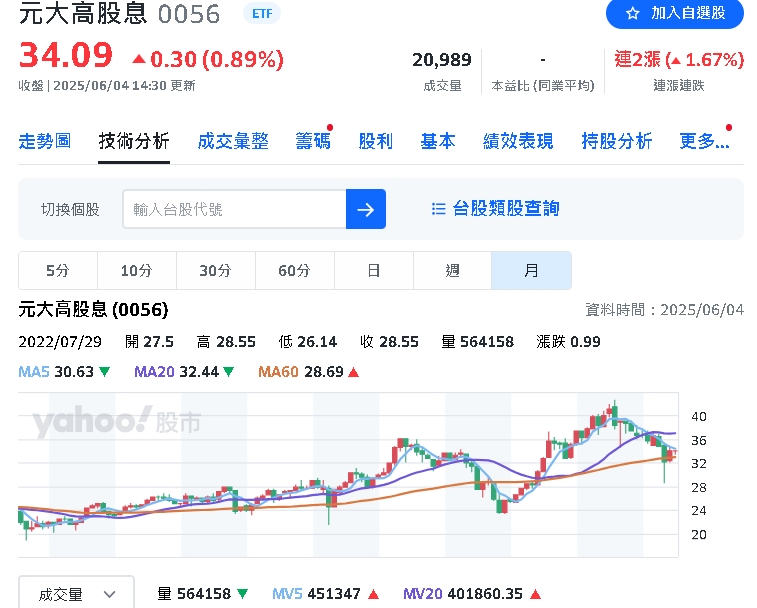Click the 量 564158 value above the chart
This screenshot has height=608, width=757.
pos(477,342)
